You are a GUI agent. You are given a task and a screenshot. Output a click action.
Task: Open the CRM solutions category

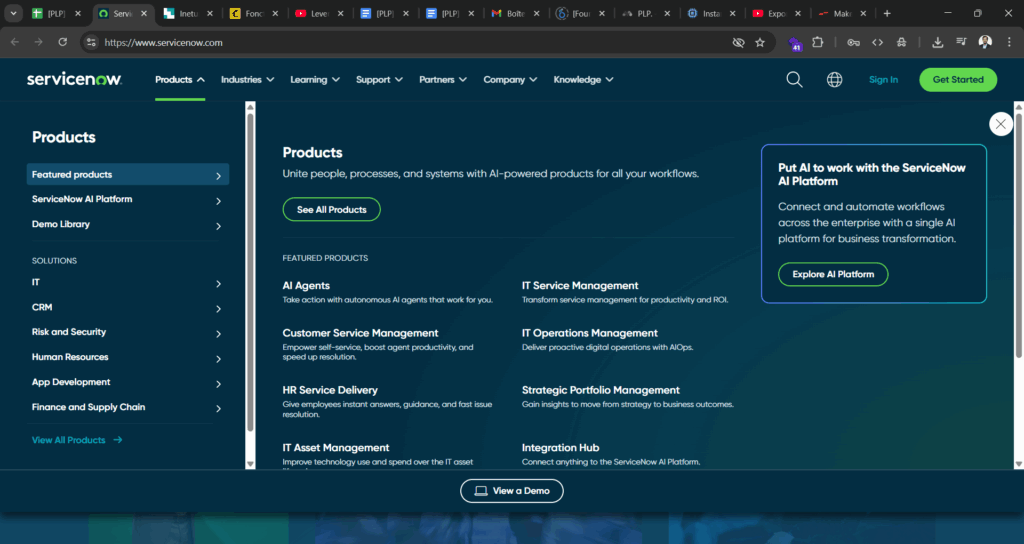127,308
